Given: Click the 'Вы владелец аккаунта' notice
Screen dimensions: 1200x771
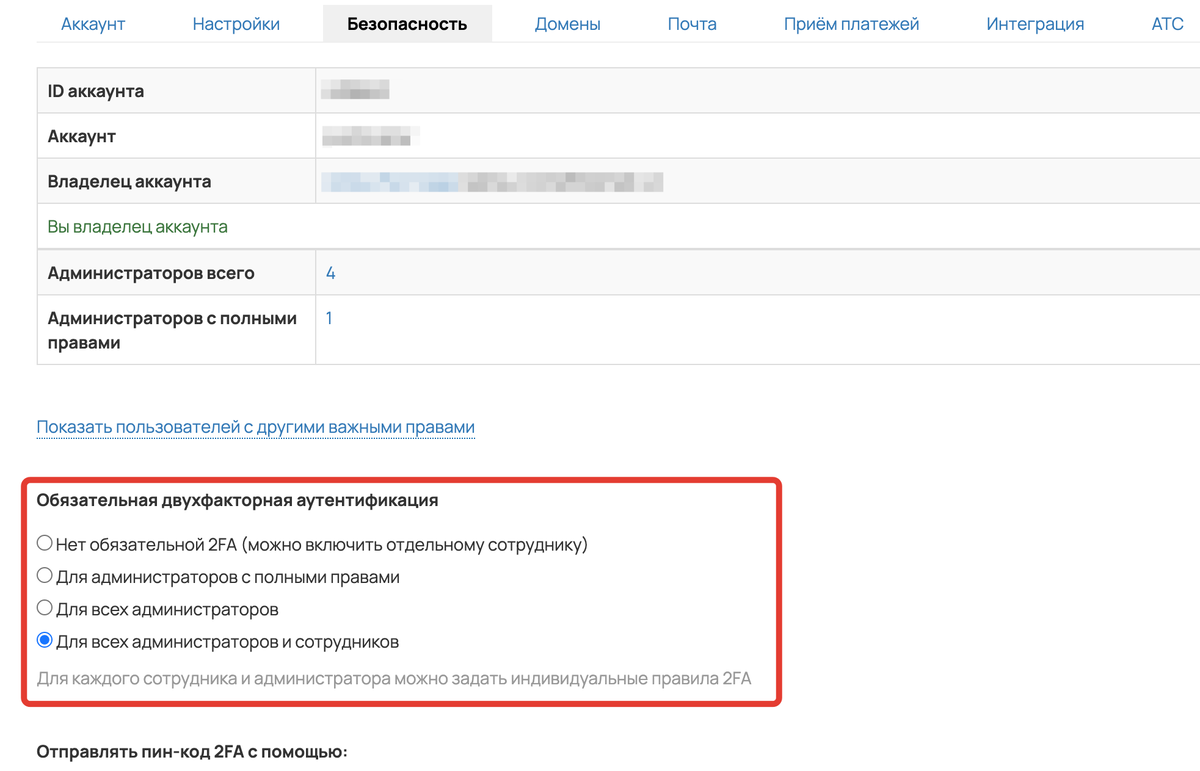Looking at the screenshot, I should click(138, 227).
